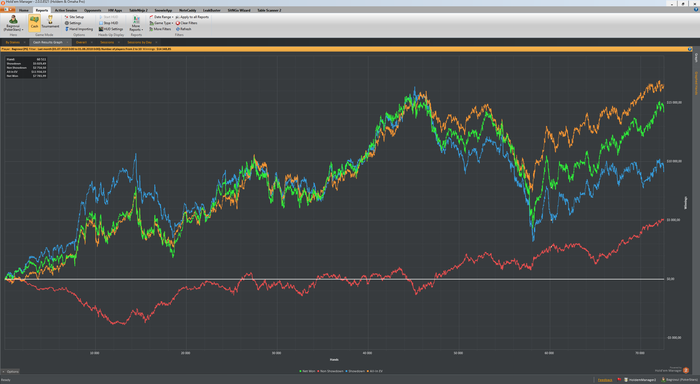Toggle the Non Showdown legend series
The image size is (700, 384).
click(330, 371)
